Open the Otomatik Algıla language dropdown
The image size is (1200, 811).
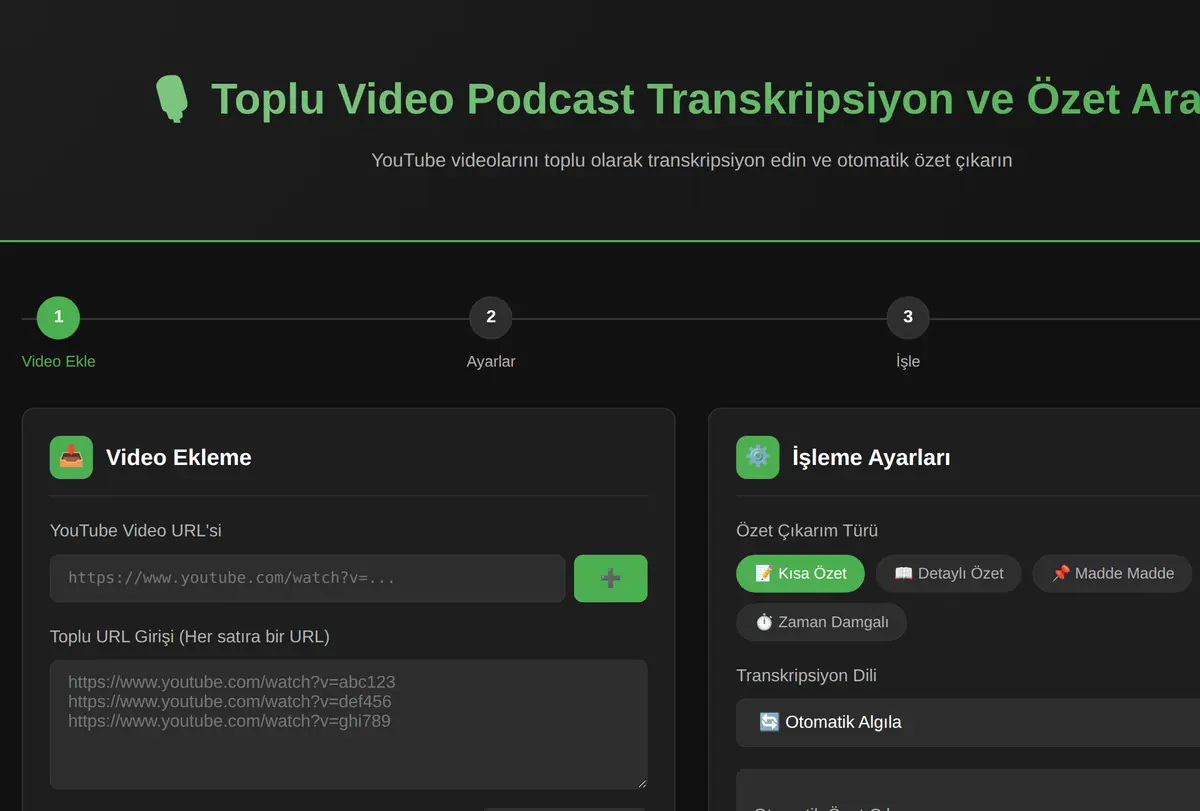coord(968,722)
